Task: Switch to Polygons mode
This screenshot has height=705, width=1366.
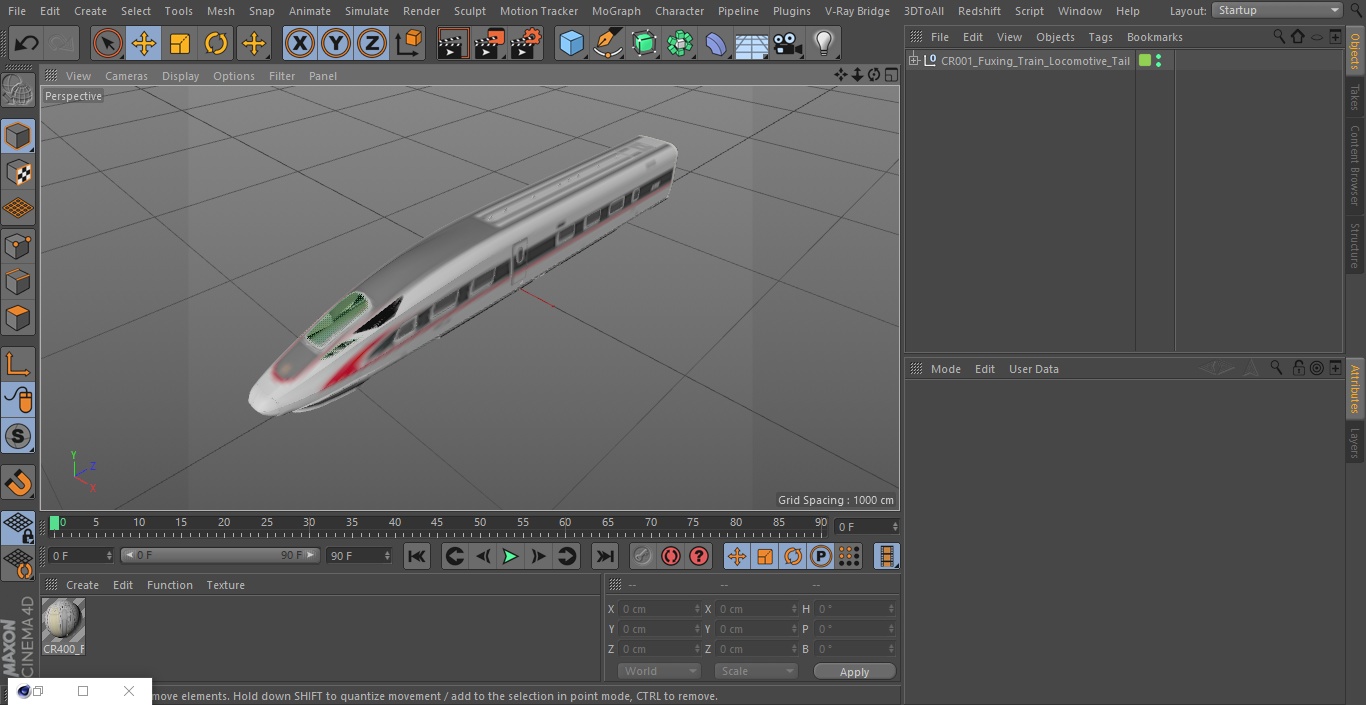Action: [x=18, y=318]
